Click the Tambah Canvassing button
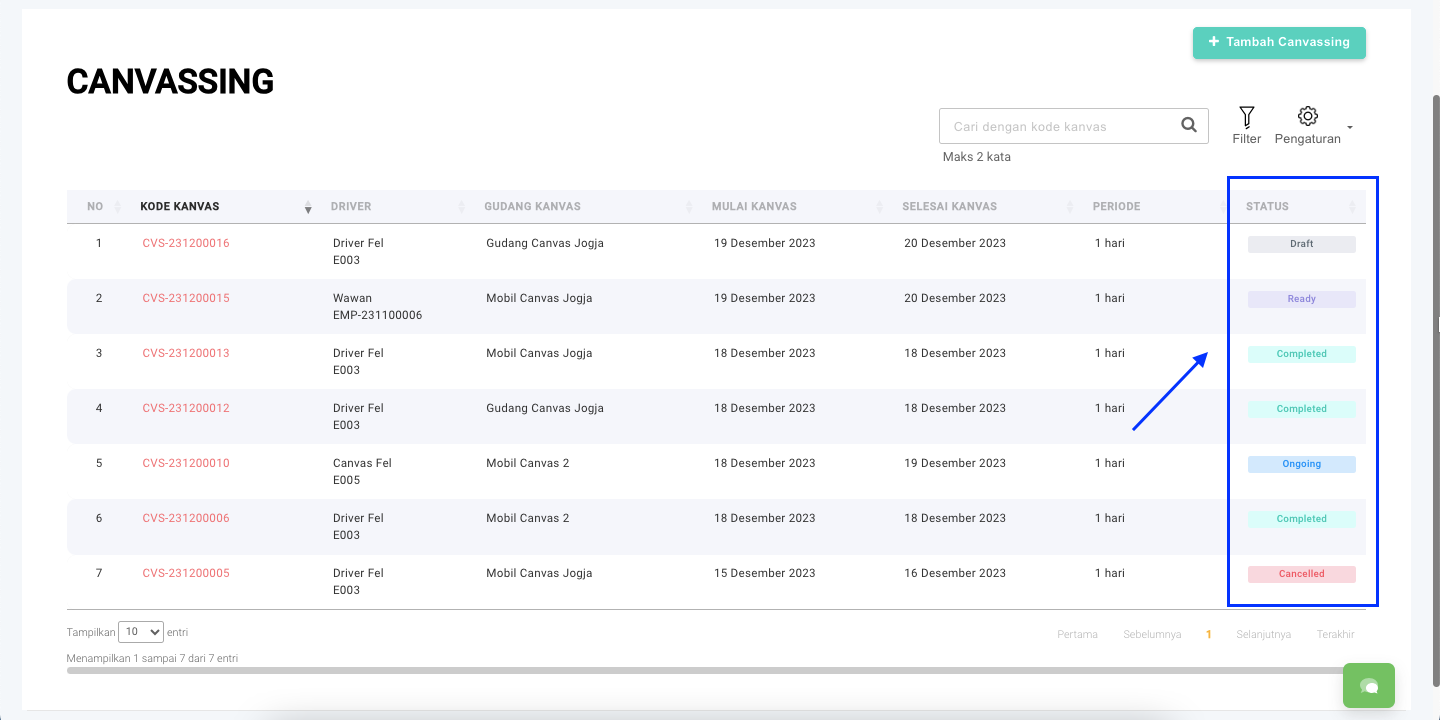The height and width of the screenshot is (720, 1440). tap(1278, 42)
